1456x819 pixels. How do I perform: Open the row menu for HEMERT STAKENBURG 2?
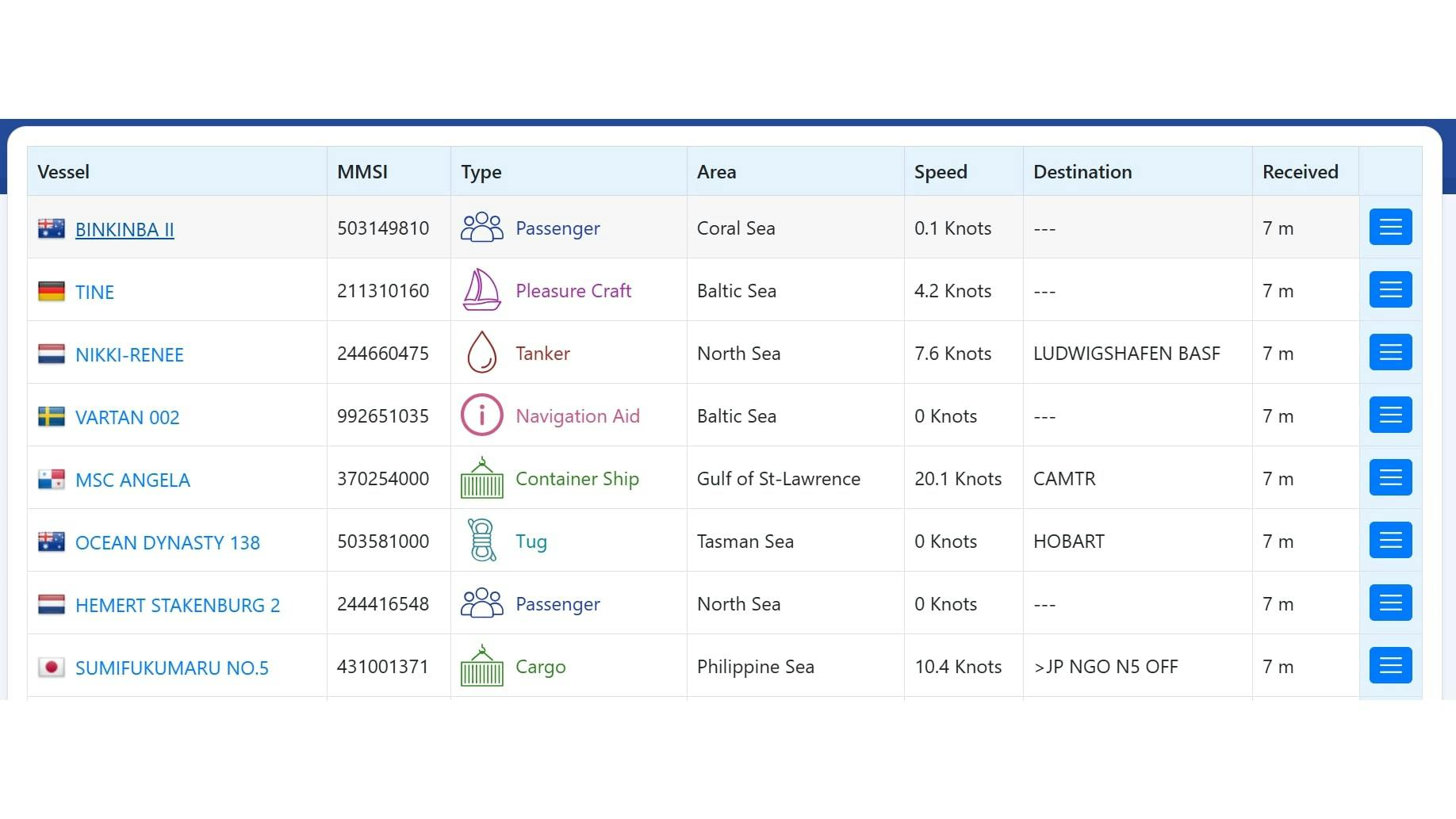click(x=1391, y=603)
